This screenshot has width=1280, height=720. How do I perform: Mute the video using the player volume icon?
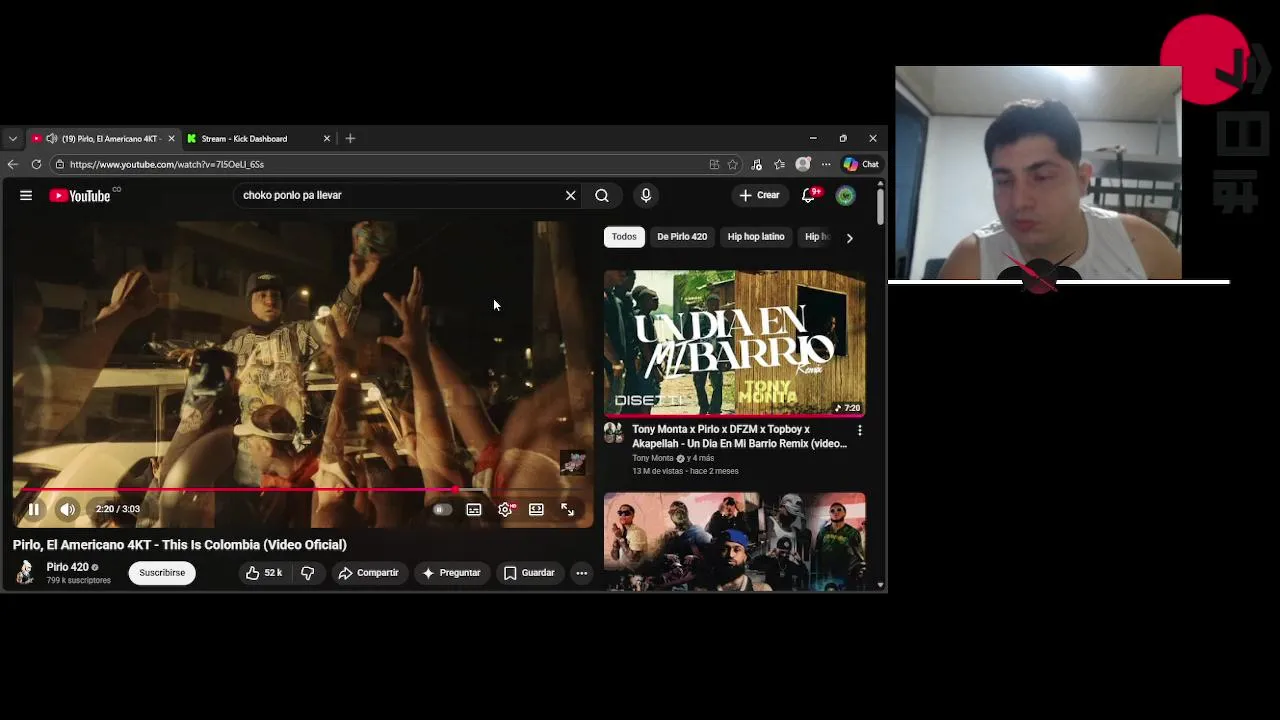point(67,509)
